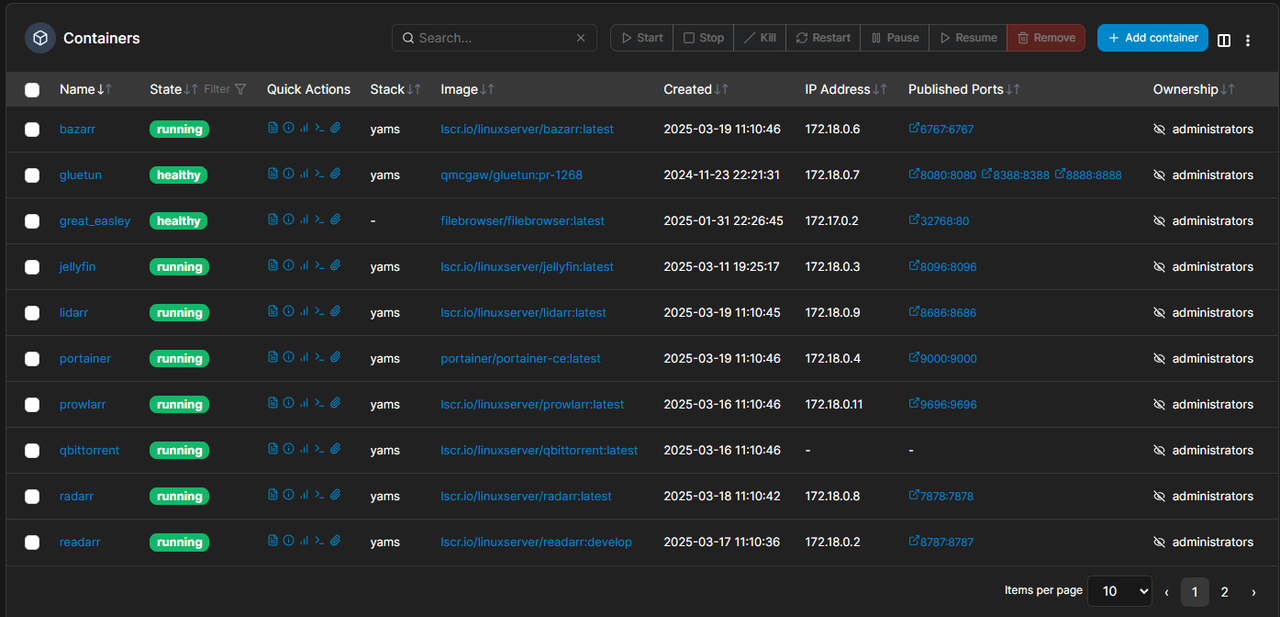The height and width of the screenshot is (617, 1280).
Task: Click the Stop button
Action: pos(704,38)
